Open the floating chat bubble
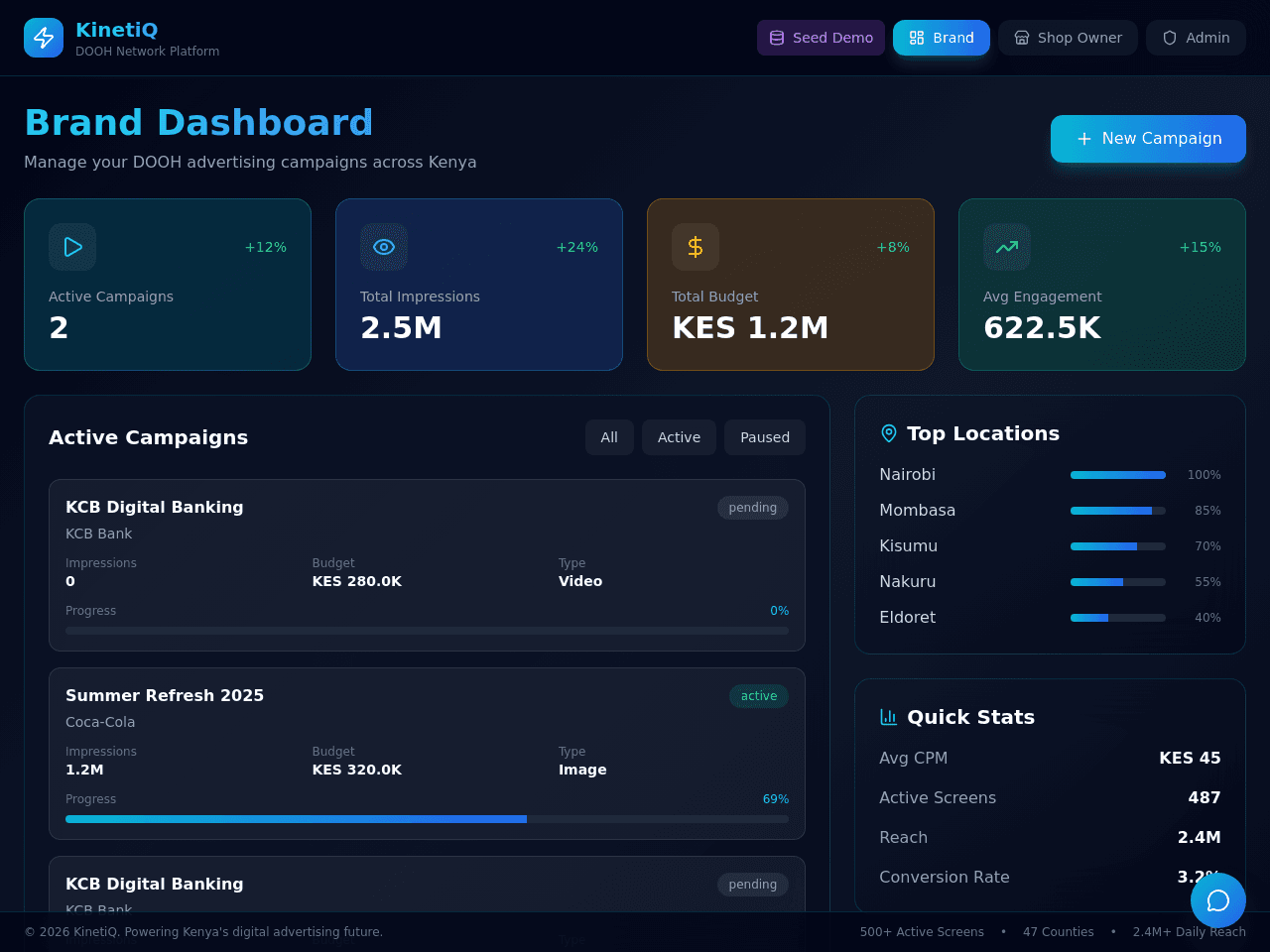The width and height of the screenshot is (1270, 952). 1218,900
